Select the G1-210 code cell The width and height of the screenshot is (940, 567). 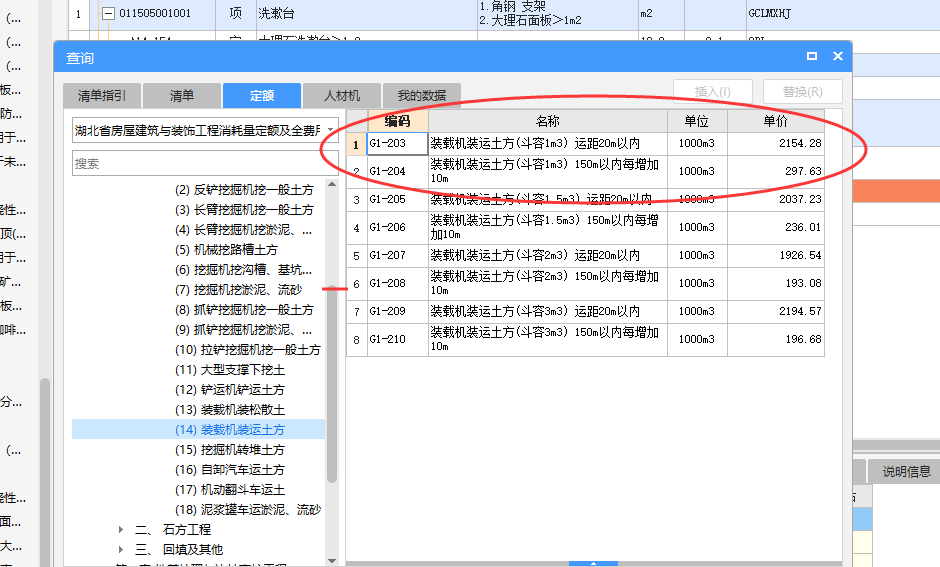tap(397, 339)
